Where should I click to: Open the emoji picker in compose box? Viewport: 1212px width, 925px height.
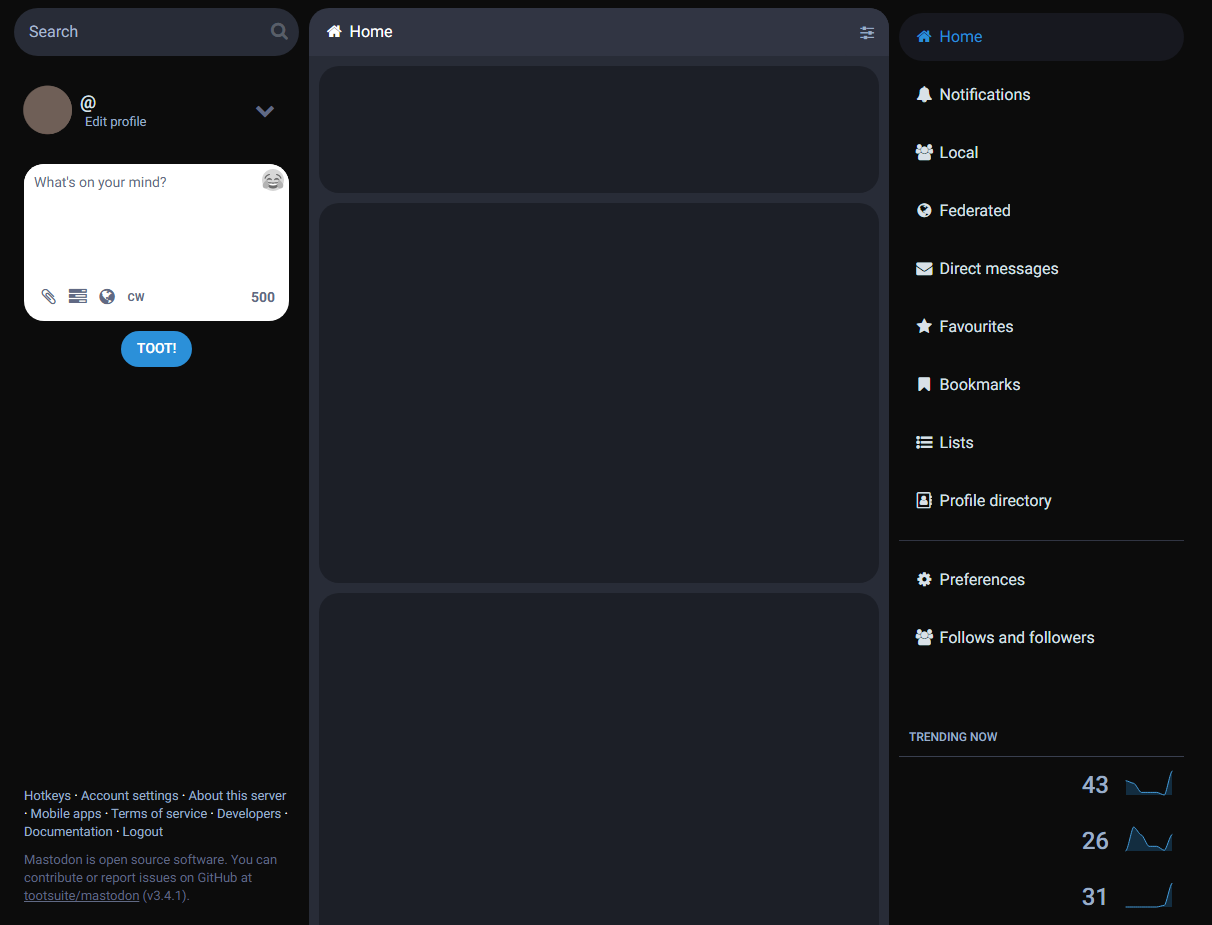click(272, 181)
